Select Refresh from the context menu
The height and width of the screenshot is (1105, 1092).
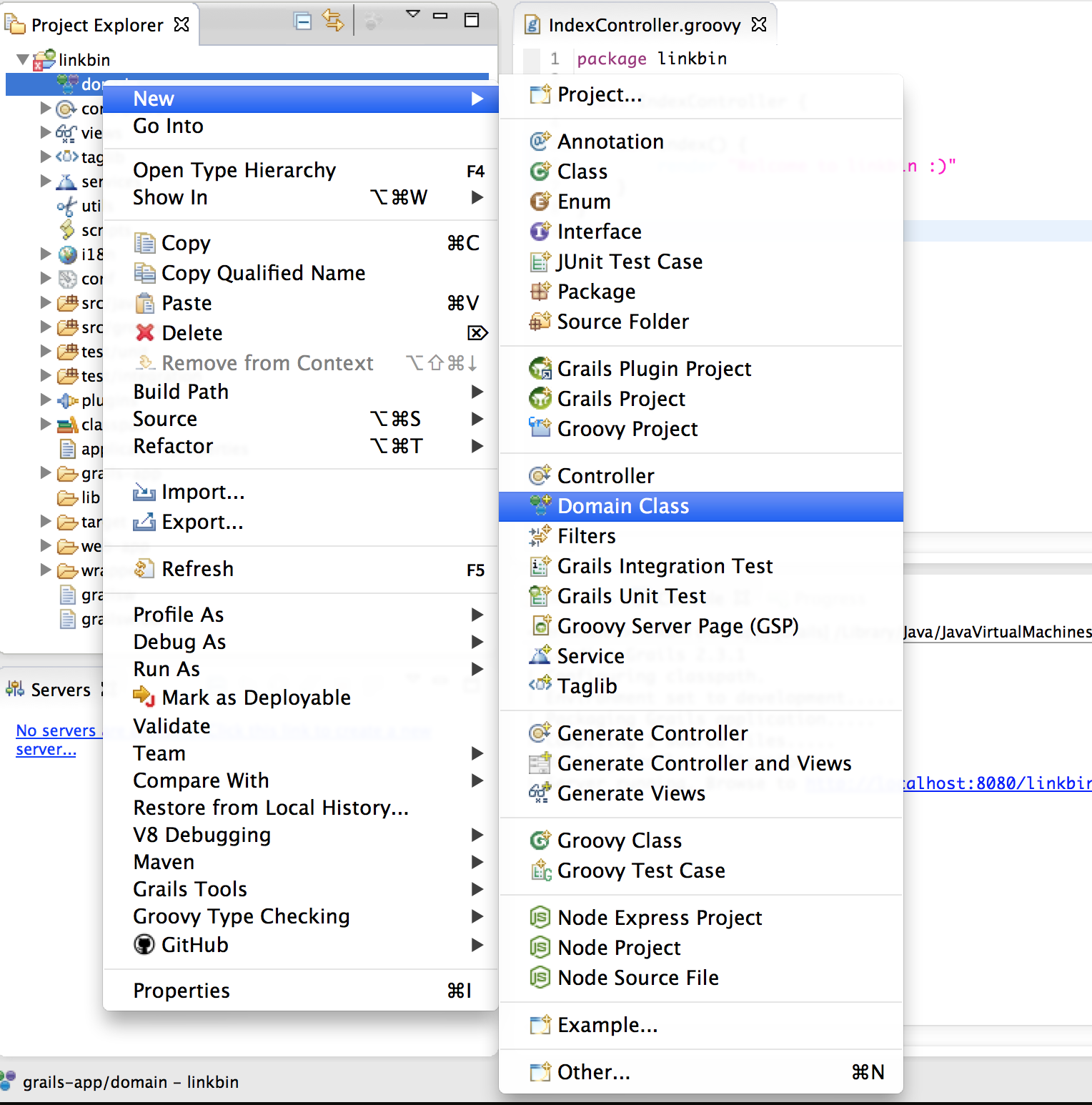coord(197,568)
